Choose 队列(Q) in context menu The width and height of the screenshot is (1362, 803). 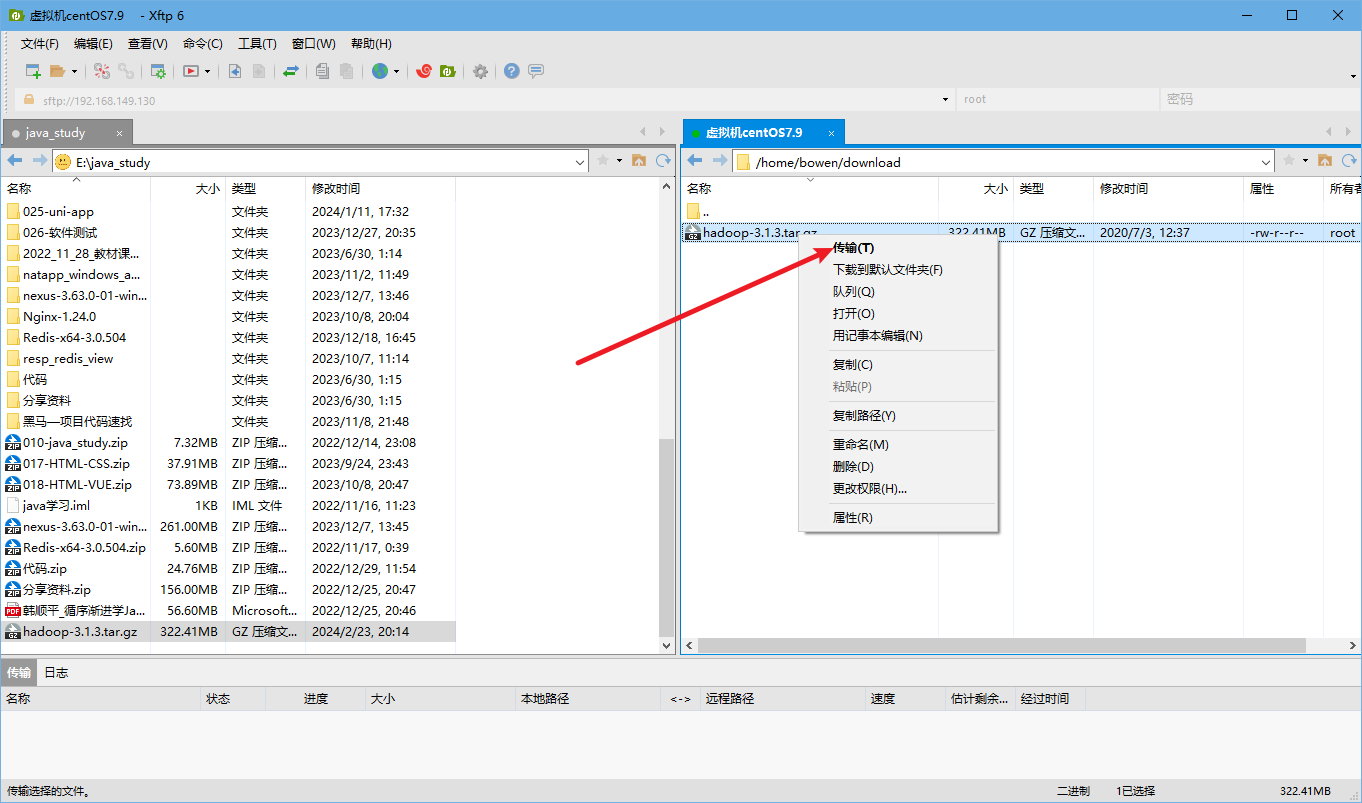coord(898,292)
